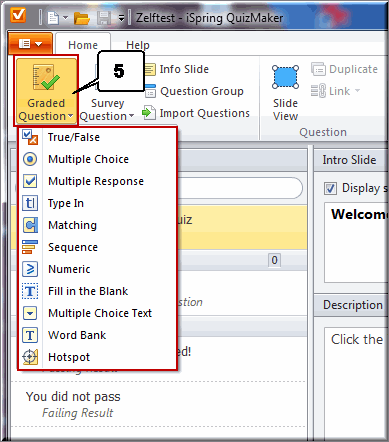Image resolution: width=389 pixels, height=442 pixels.
Task: Open Slide View icon in ribbon
Action: point(285,77)
